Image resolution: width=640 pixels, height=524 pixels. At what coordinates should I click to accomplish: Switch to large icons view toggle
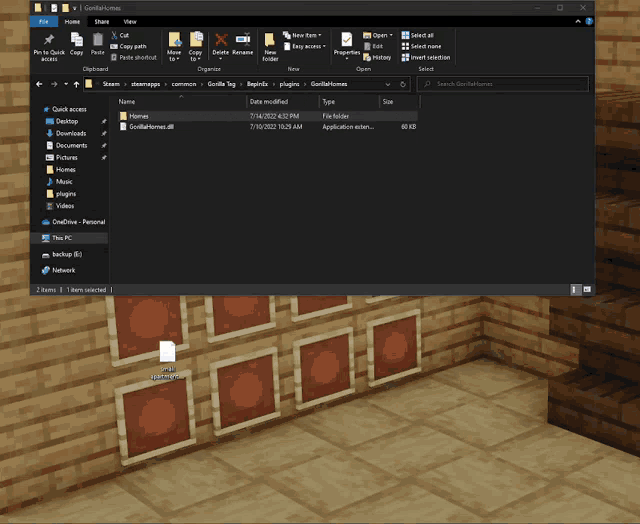[x=587, y=289]
